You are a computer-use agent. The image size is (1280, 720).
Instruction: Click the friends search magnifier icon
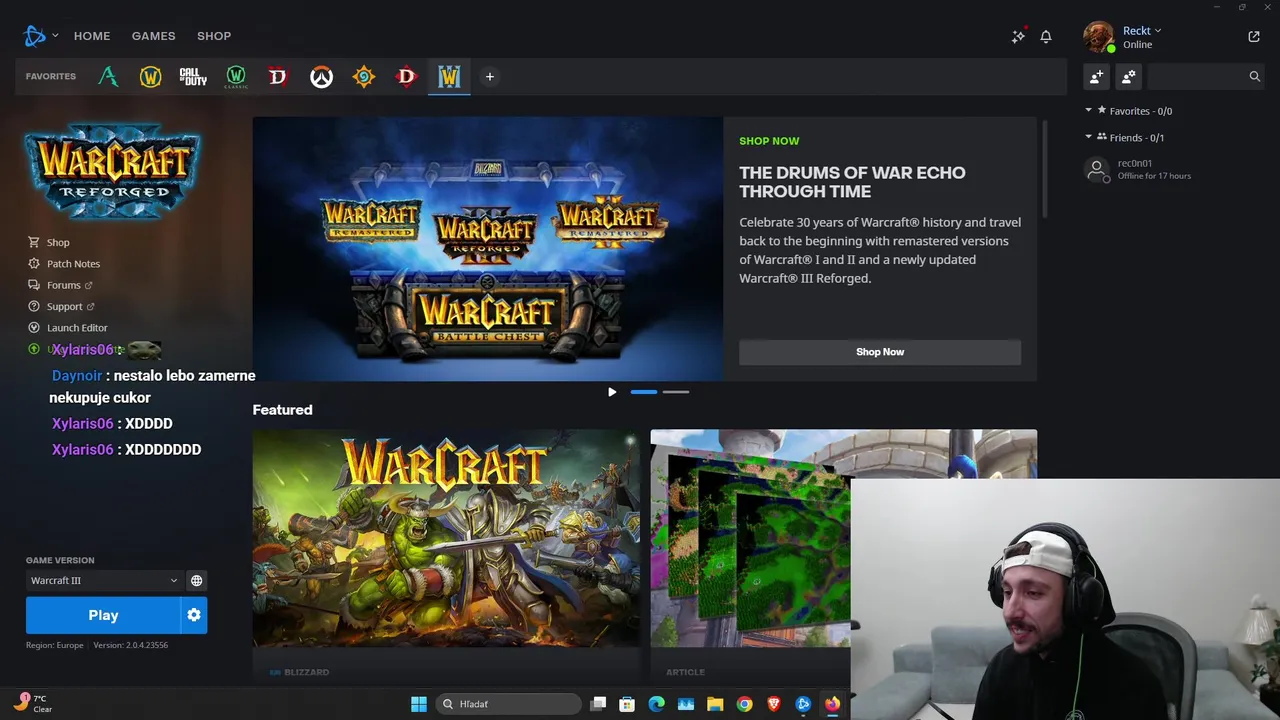(1254, 76)
